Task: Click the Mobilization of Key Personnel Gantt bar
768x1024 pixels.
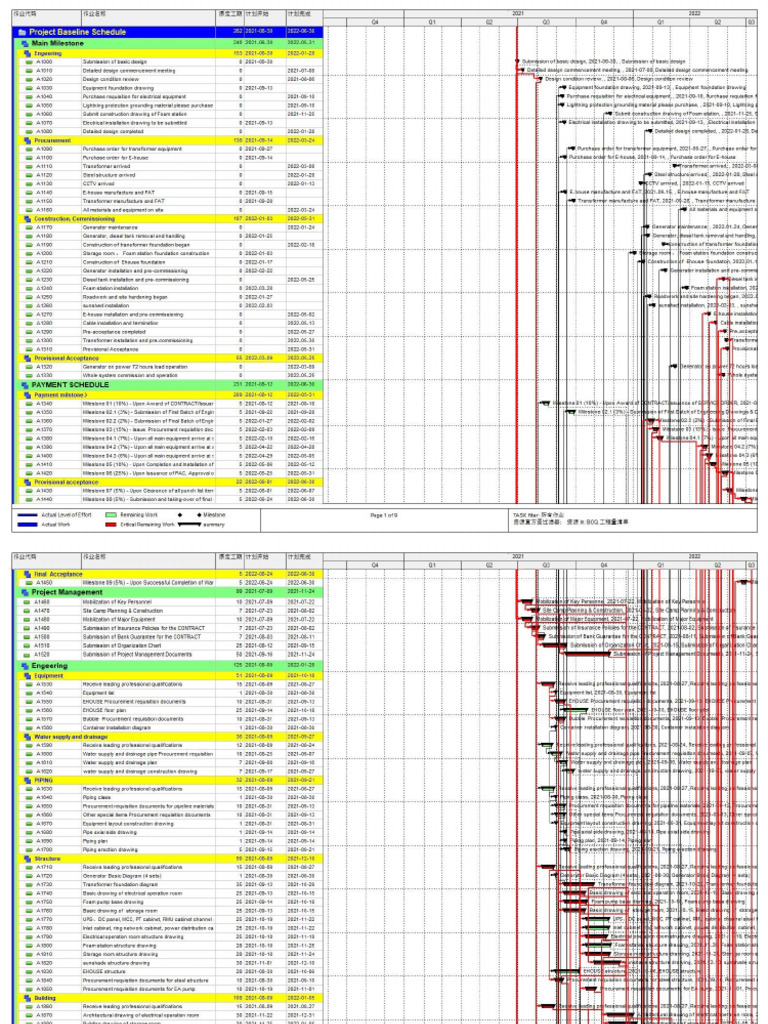Action: coord(527,601)
